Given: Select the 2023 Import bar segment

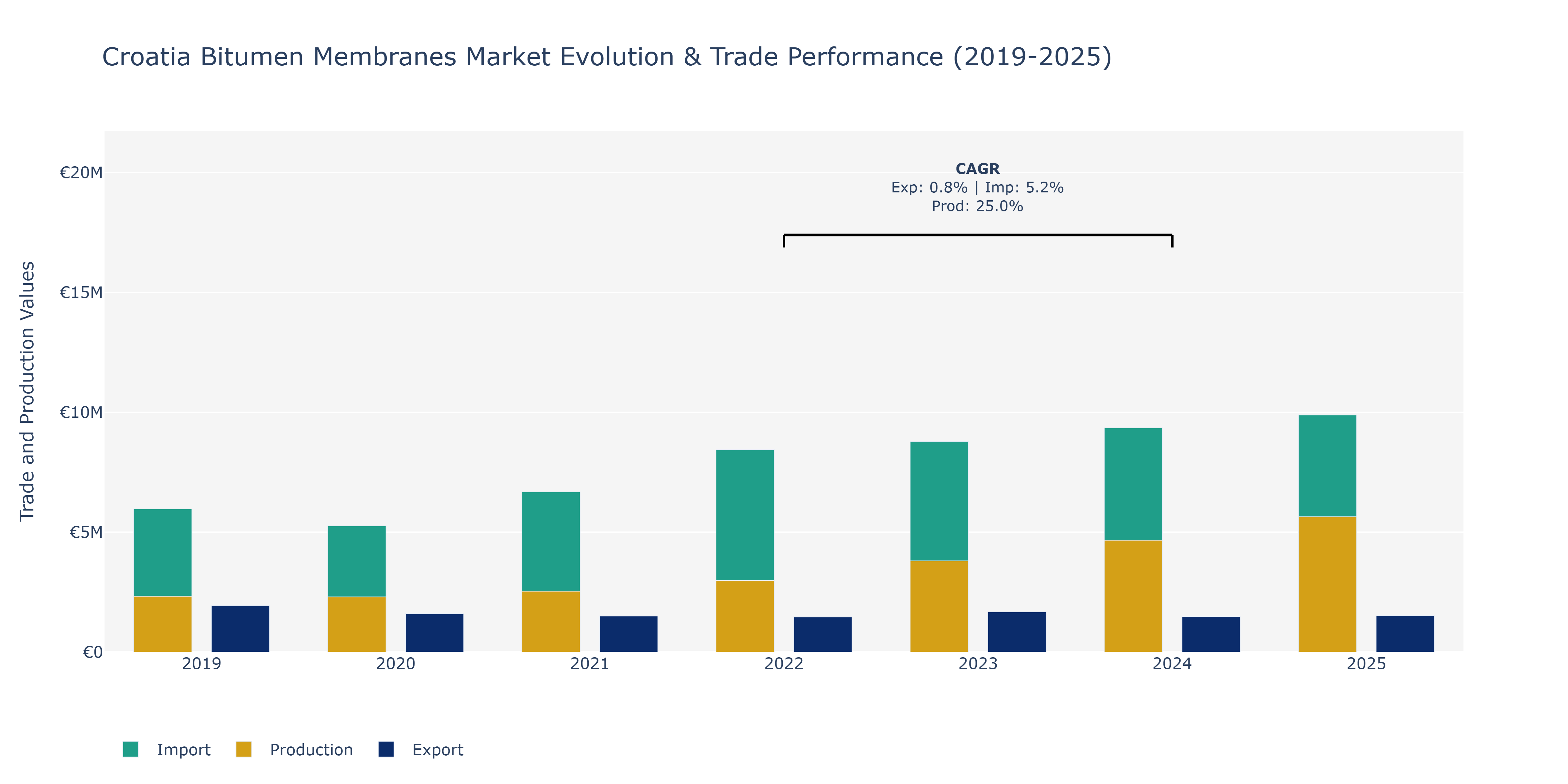Looking at the screenshot, I should [x=939, y=501].
